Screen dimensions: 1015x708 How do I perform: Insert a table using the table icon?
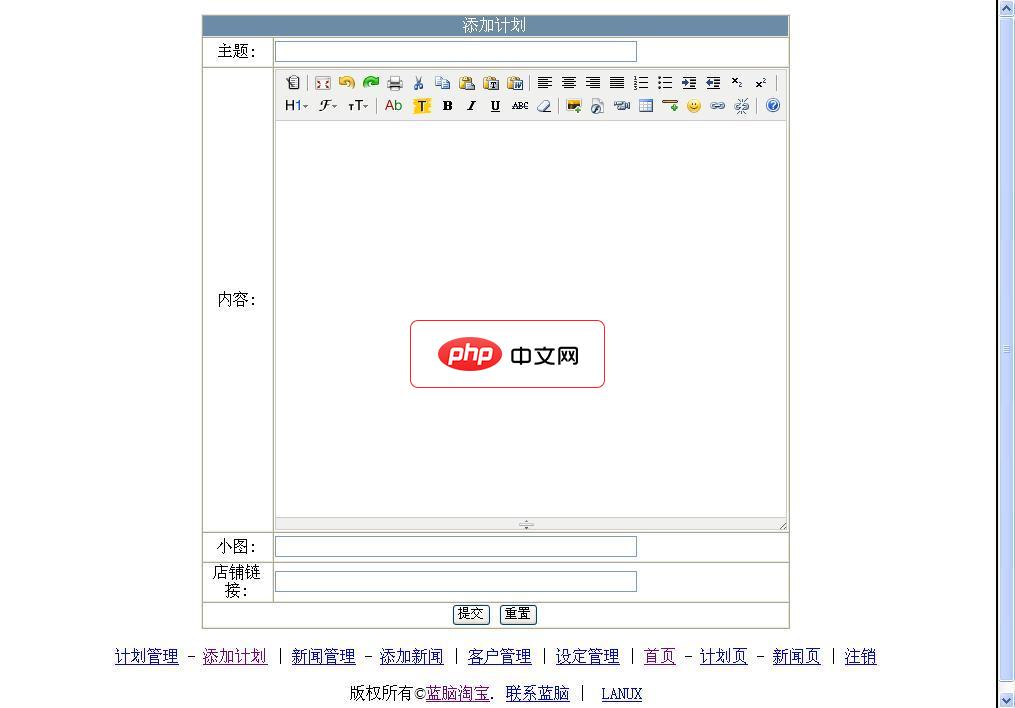point(645,106)
